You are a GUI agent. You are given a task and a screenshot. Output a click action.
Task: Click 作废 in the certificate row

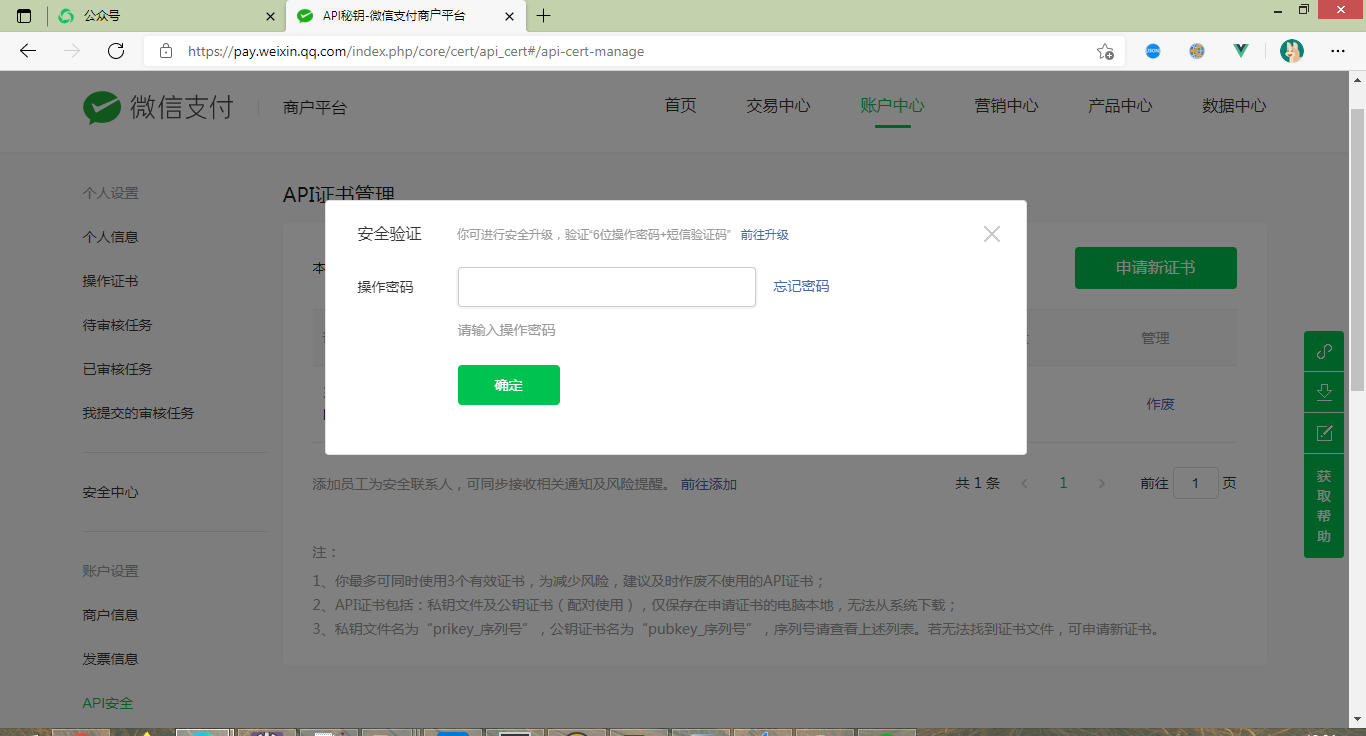[1160, 404]
